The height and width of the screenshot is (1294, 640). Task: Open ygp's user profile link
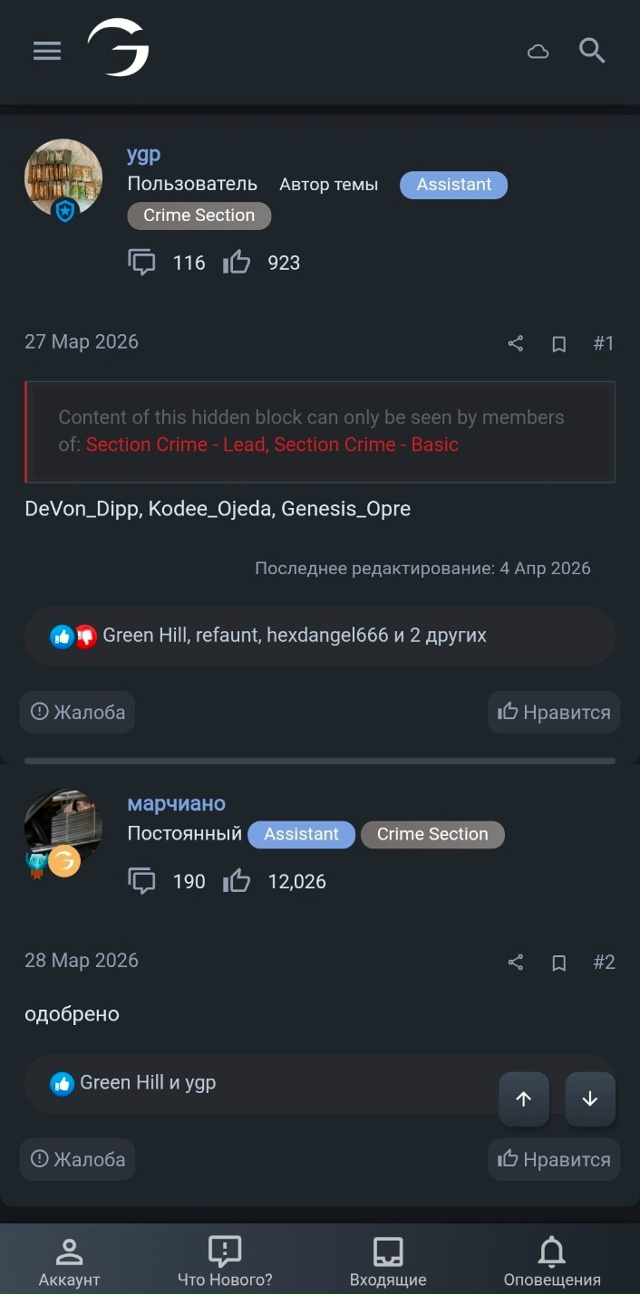(x=144, y=155)
